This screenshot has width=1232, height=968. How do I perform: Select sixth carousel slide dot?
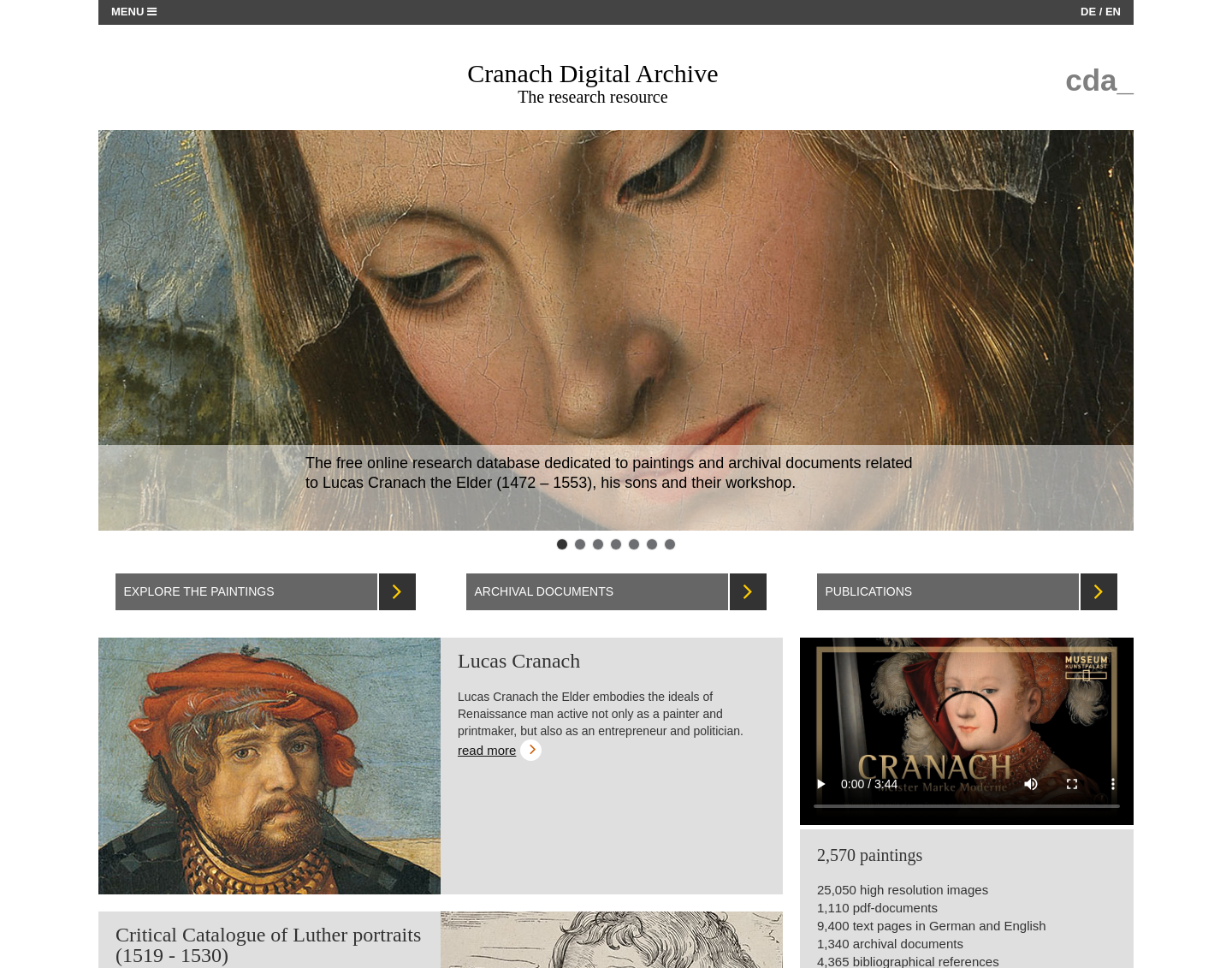[x=652, y=544]
